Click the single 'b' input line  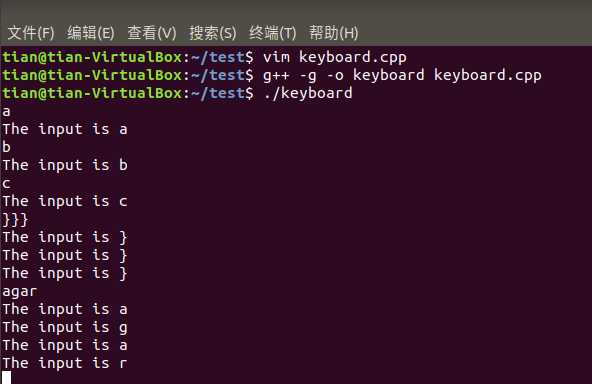click(x=6, y=147)
